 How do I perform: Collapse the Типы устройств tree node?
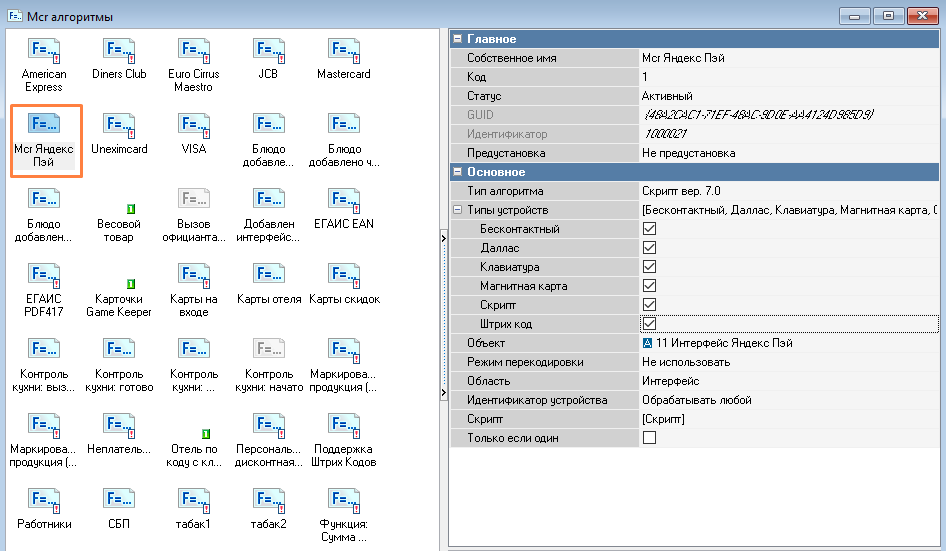coord(458,210)
